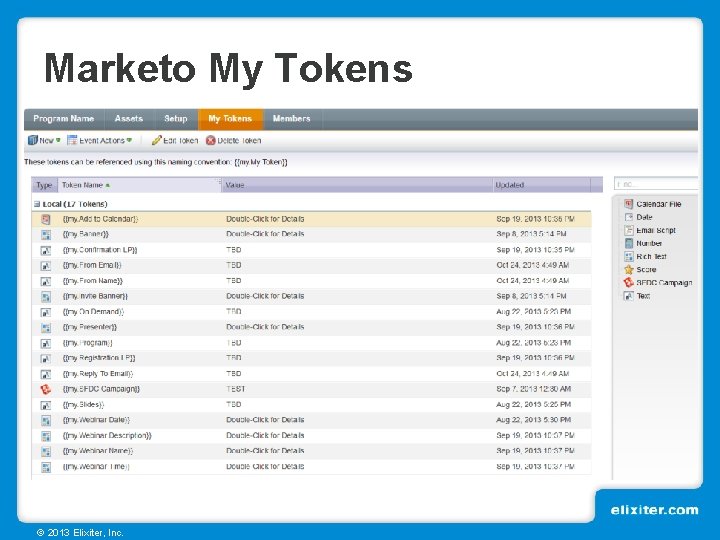Sort by the Type column header
Image resolution: width=720 pixels, height=540 pixels.
point(45,185)
